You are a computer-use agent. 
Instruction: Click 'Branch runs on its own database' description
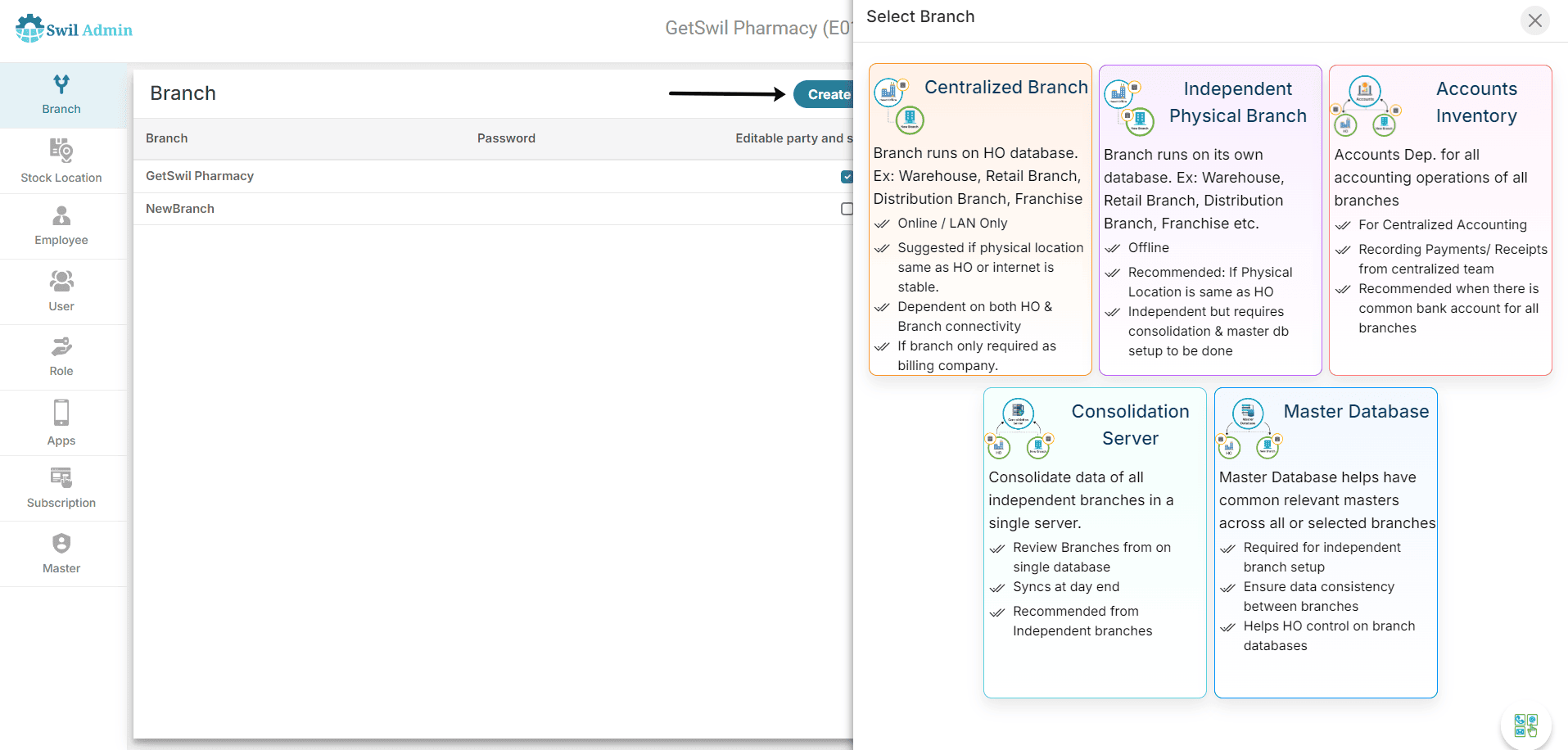tap(1194, 188)
